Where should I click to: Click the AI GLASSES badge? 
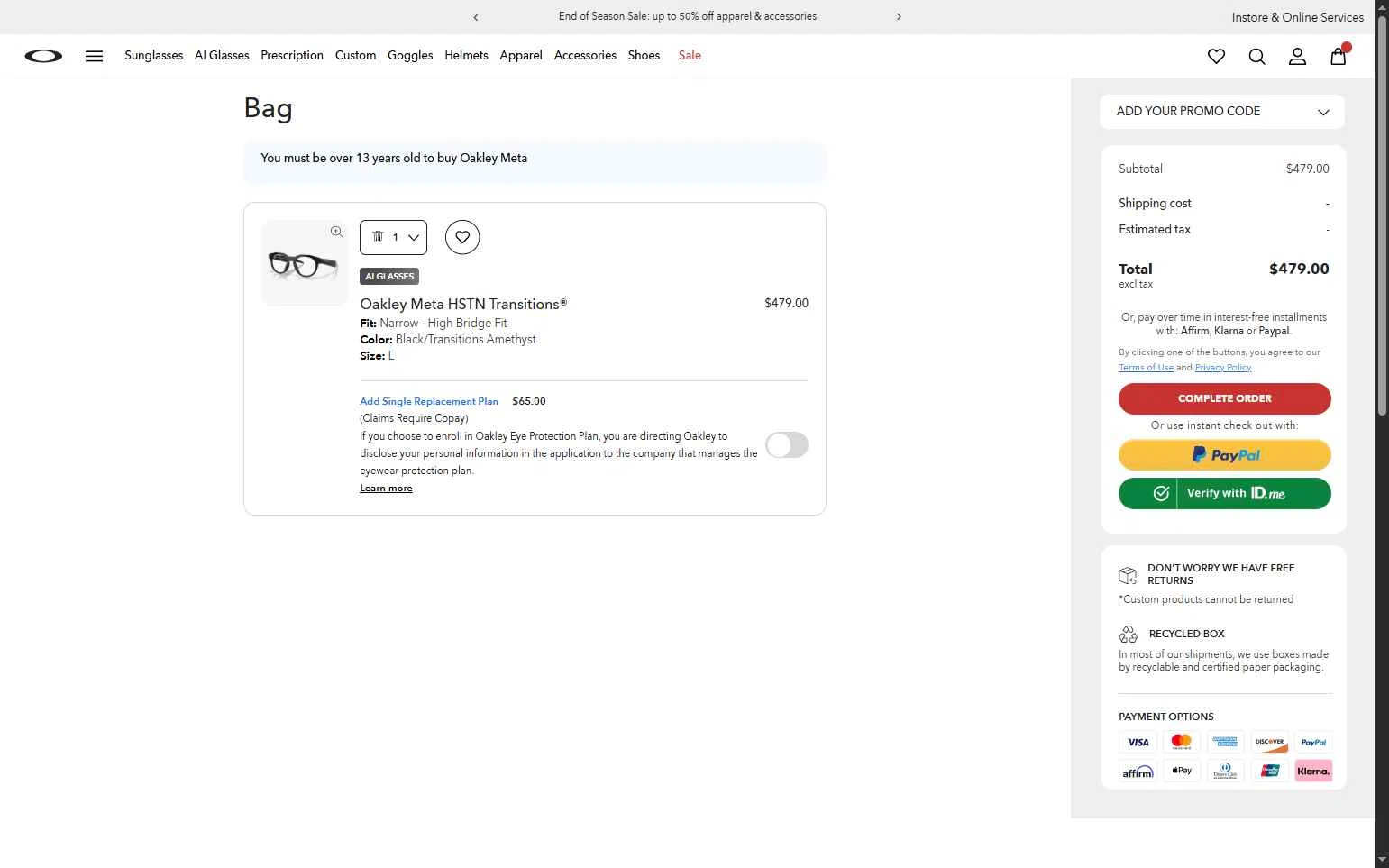pos(389,277)
